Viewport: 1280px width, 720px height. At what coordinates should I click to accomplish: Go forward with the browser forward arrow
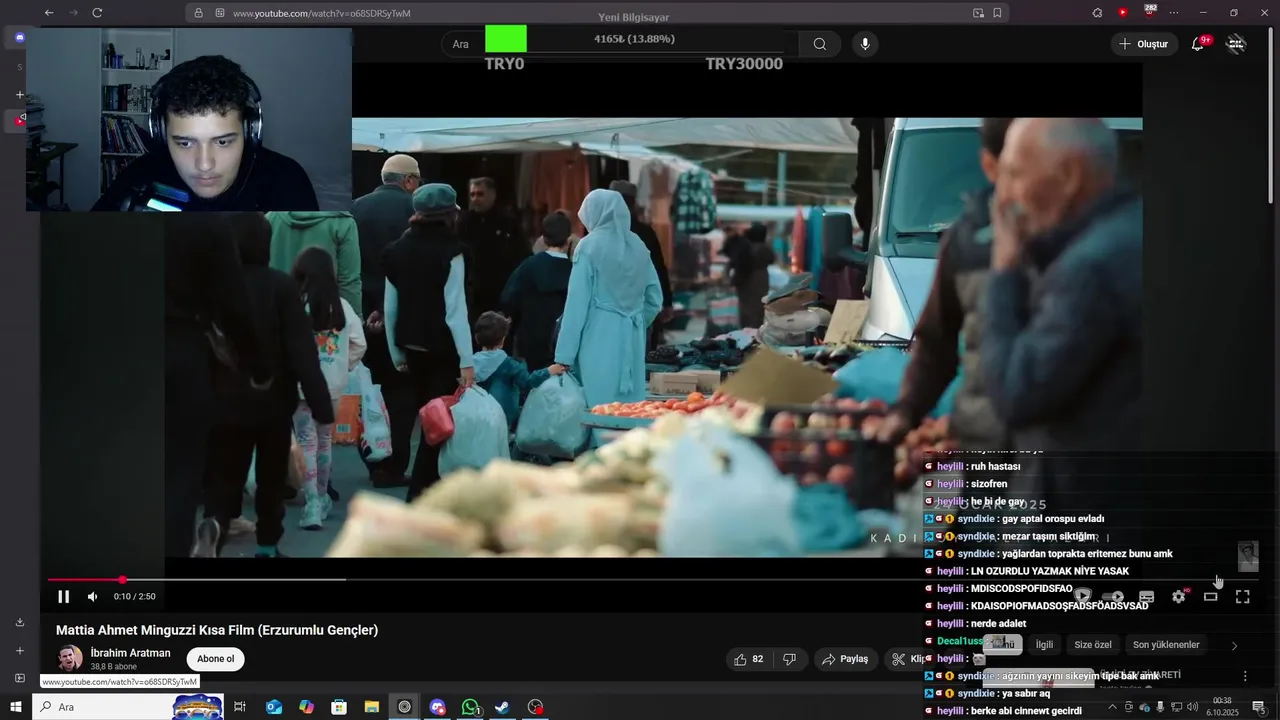(x=73, y=13)
